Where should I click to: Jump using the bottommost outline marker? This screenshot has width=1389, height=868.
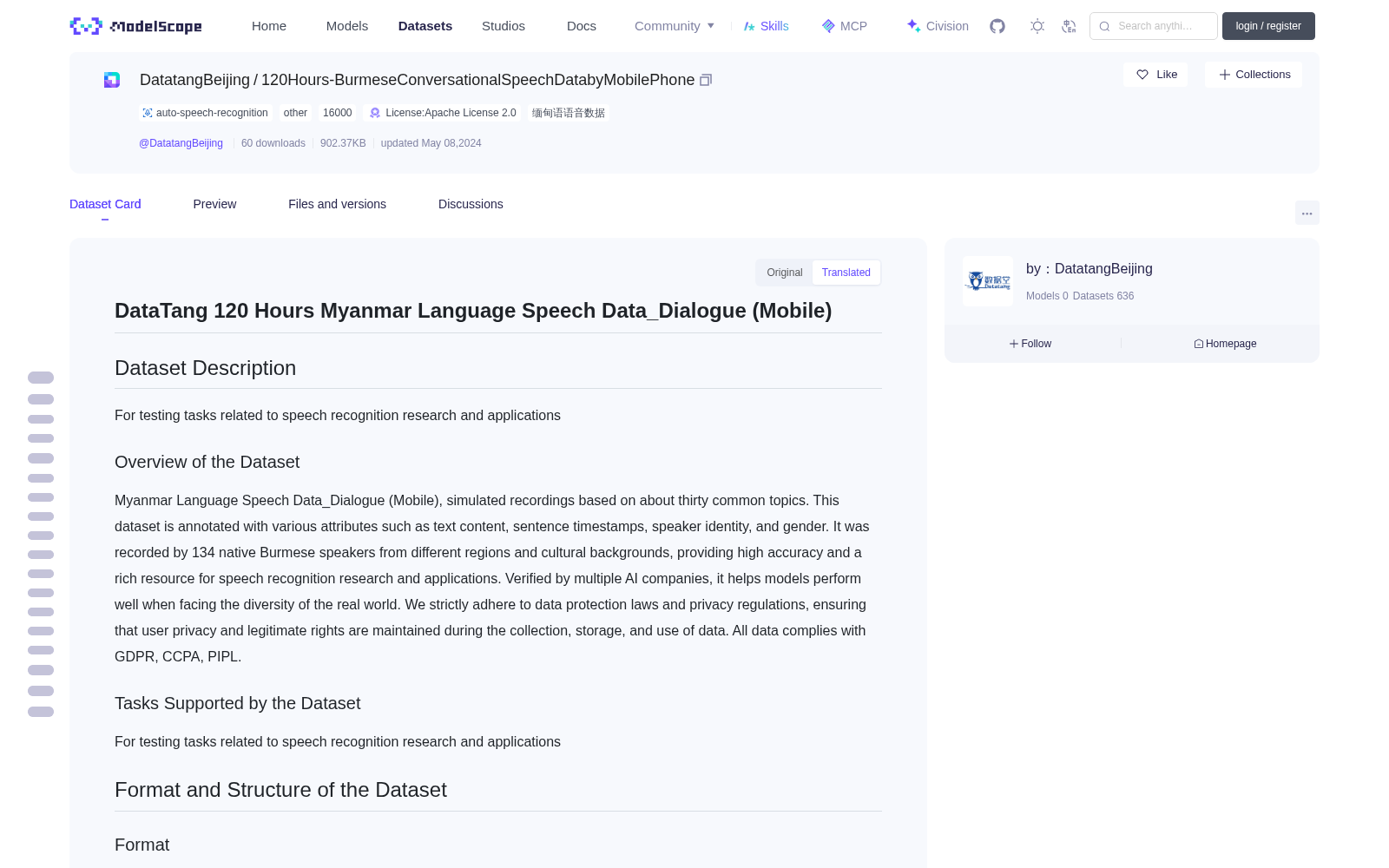(x=41, y=712)
